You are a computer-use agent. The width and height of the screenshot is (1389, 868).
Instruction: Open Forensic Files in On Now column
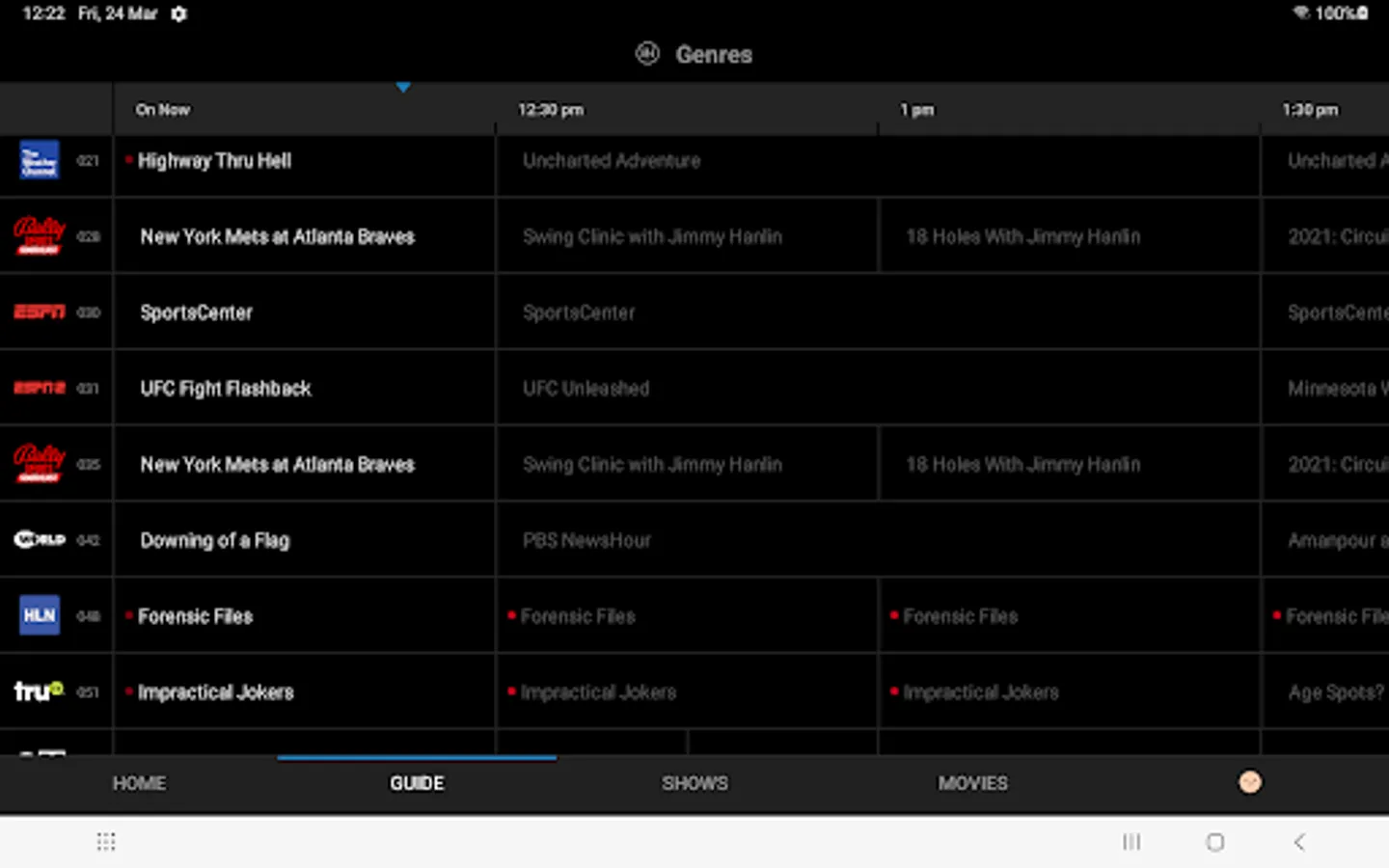coord(305,616)
